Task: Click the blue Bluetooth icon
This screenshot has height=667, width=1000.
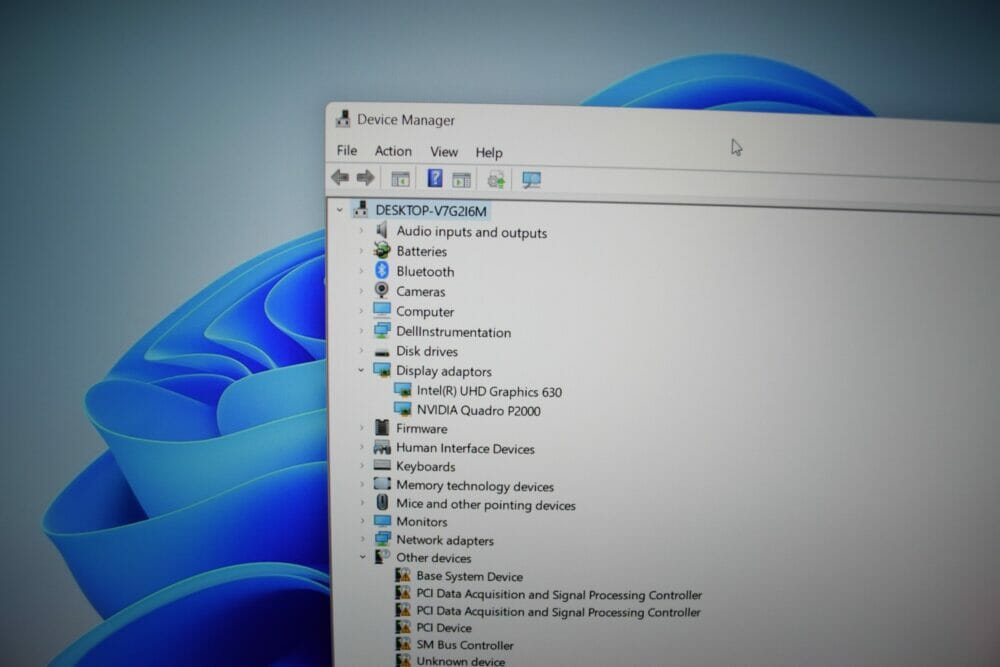Action: point(381,270)
